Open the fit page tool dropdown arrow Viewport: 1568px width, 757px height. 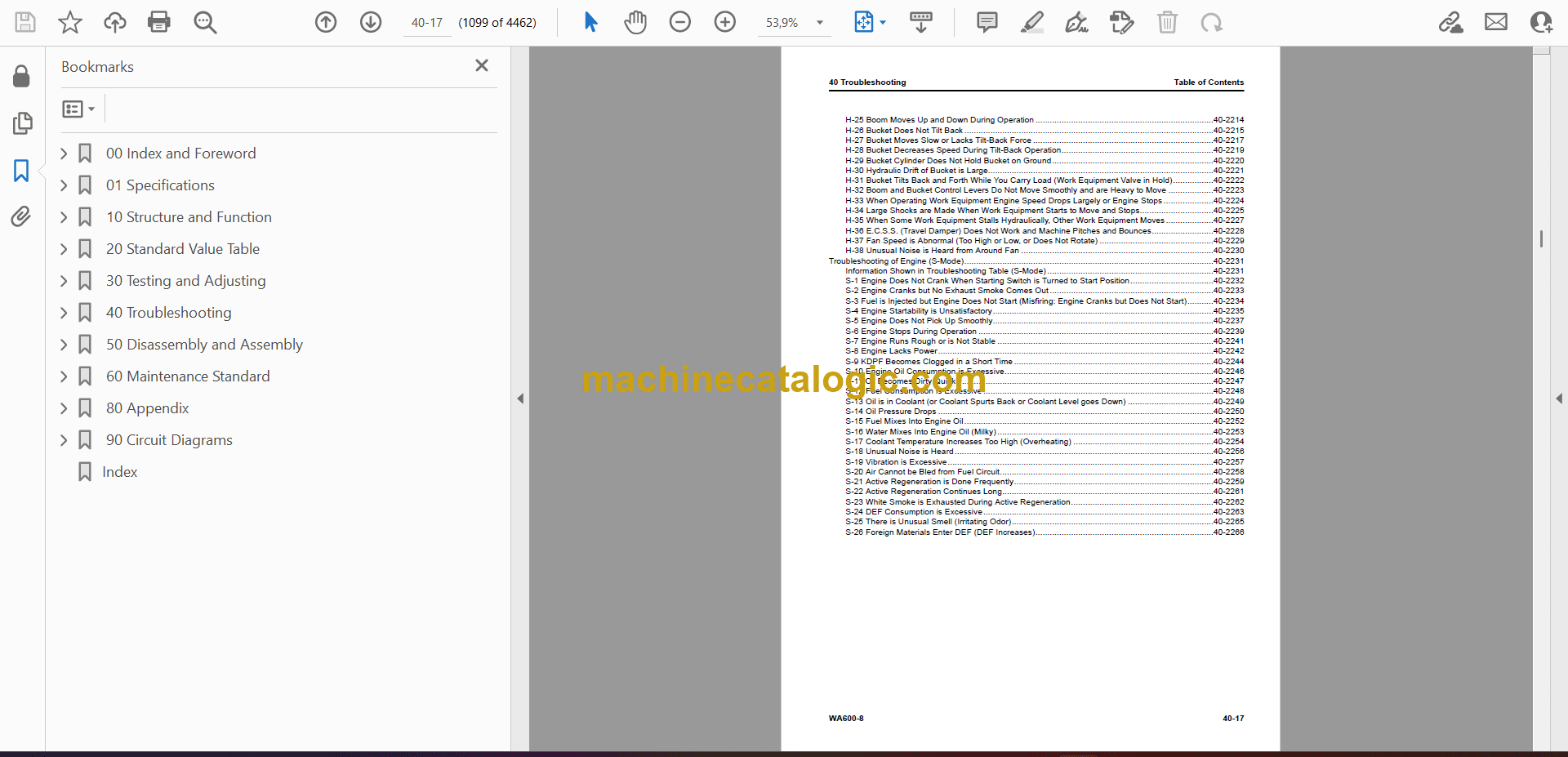883,22
